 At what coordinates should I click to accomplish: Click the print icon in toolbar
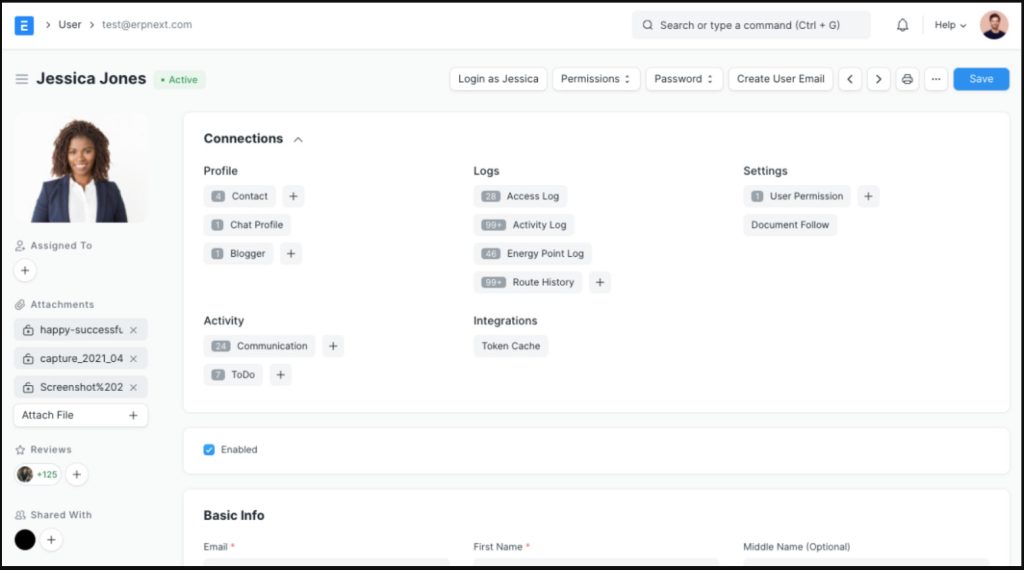(907, 79)
